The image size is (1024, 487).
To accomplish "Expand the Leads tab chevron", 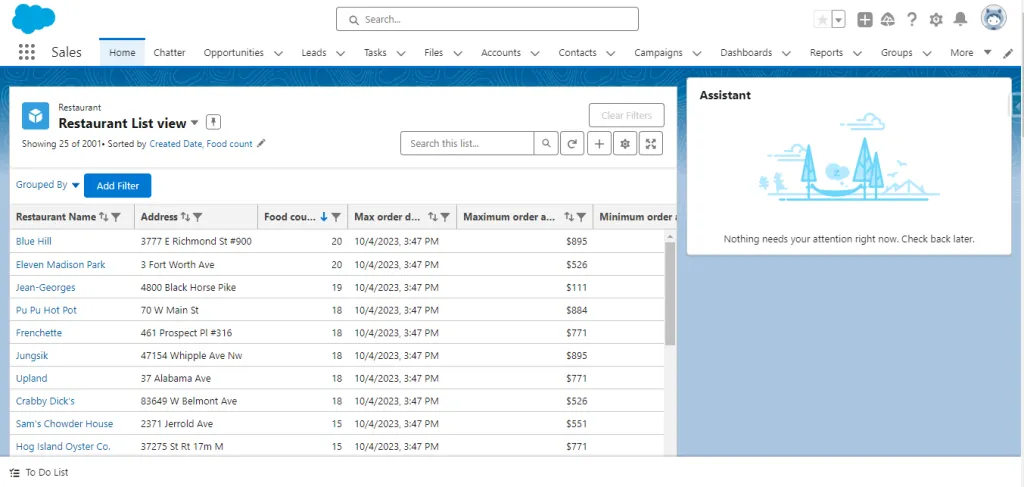I will coord(340,54).
